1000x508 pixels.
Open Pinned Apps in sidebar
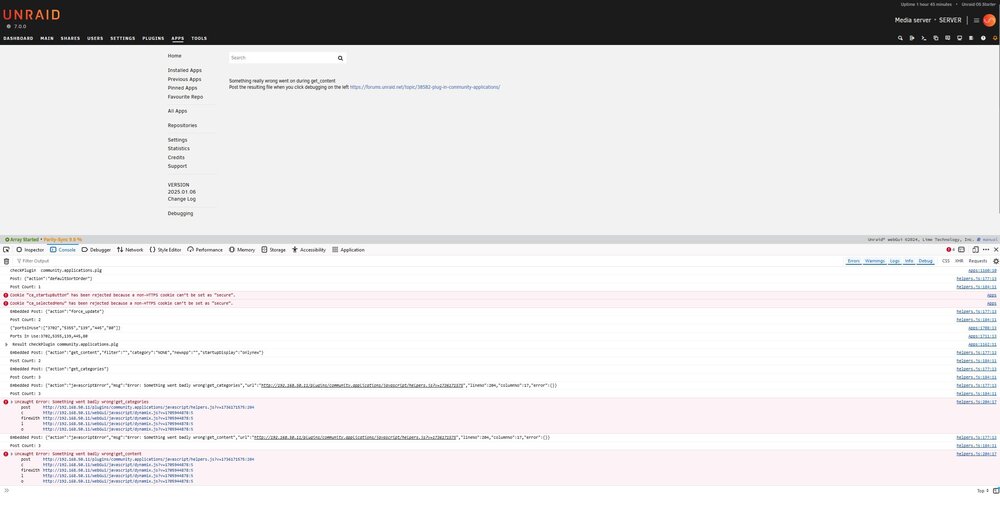pos(182,89)
